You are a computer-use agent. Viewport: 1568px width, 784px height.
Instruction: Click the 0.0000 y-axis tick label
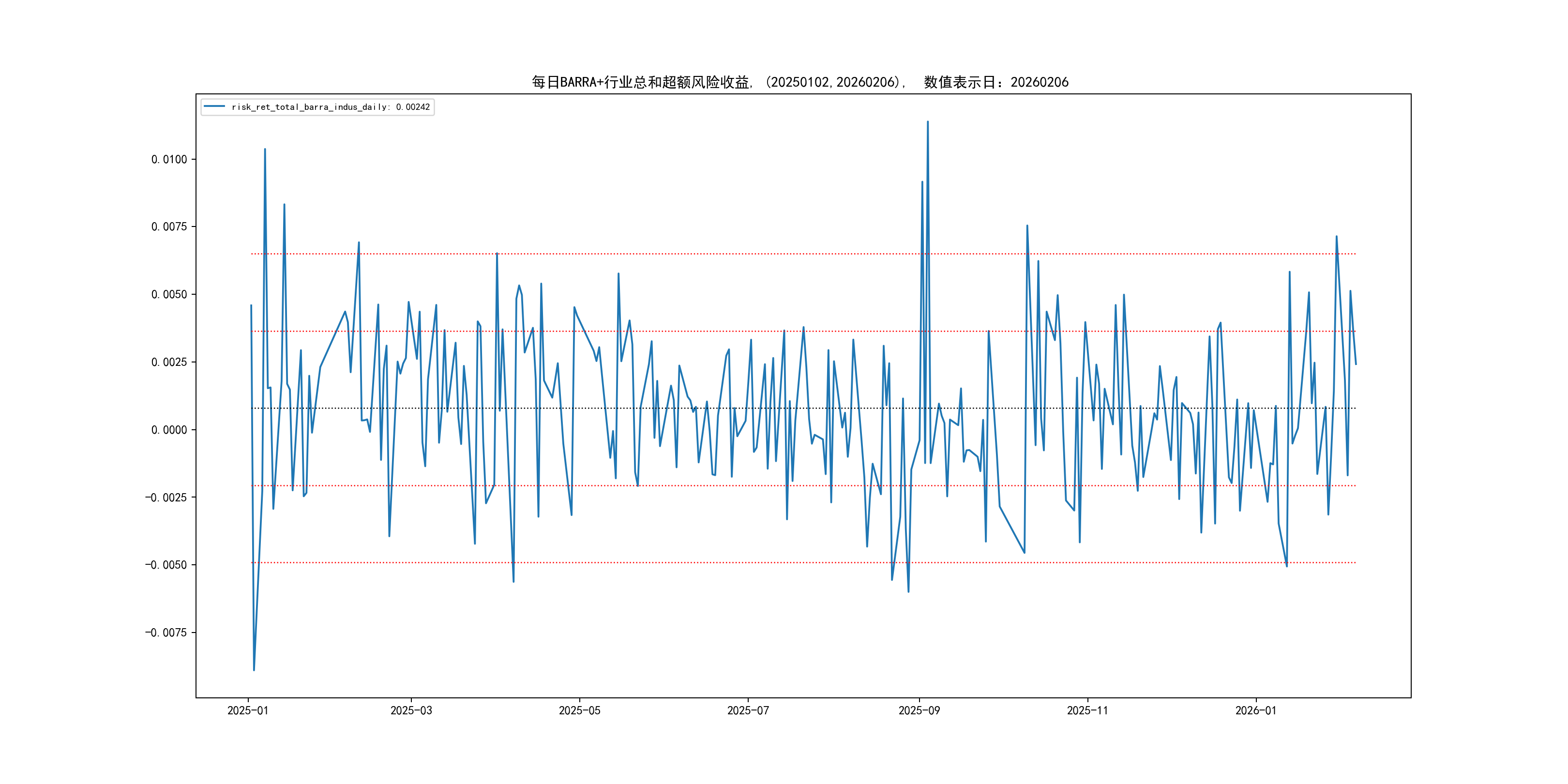pyautogui.click(x=169, y=430)
